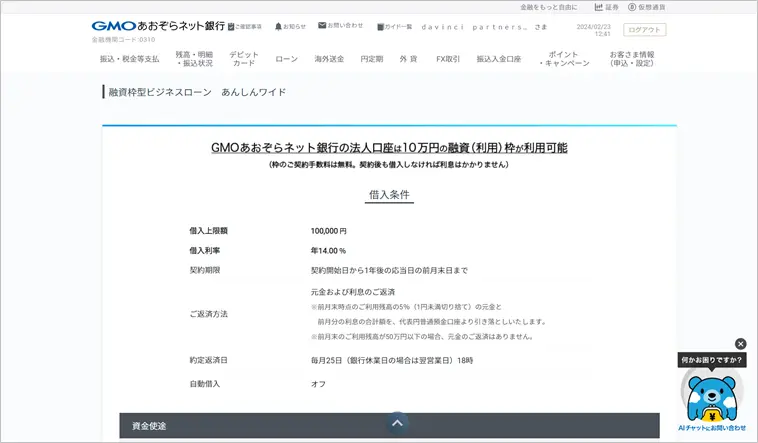
Task: Open AI chat bear mascot
Action: (711, 395)
